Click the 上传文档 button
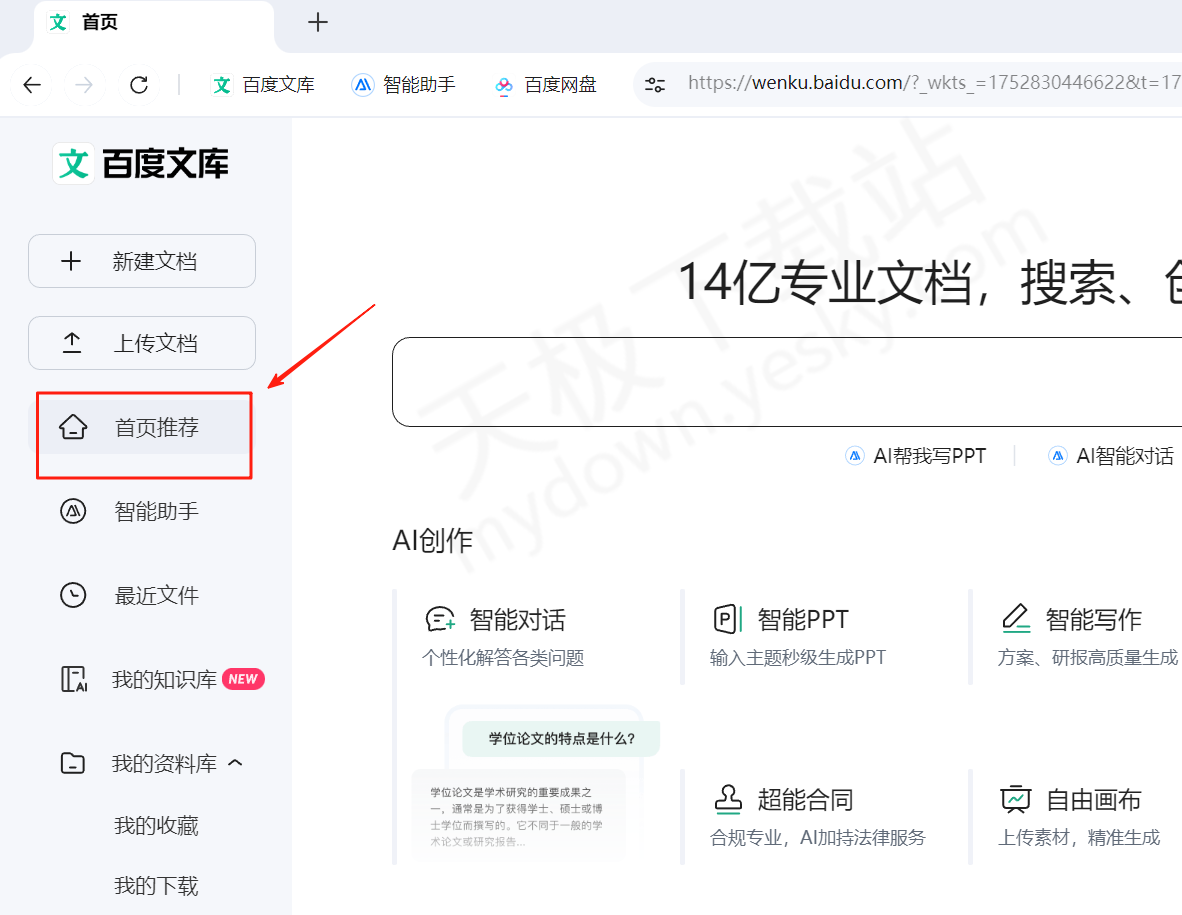This screenshot has height=915, width=1182. pos(142,343)
